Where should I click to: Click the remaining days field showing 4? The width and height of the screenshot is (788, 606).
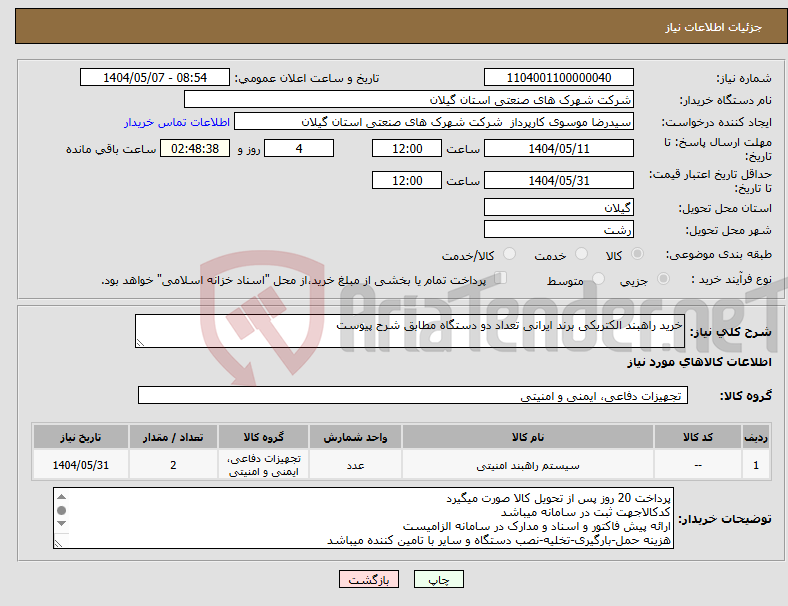[x=299, y=148]
